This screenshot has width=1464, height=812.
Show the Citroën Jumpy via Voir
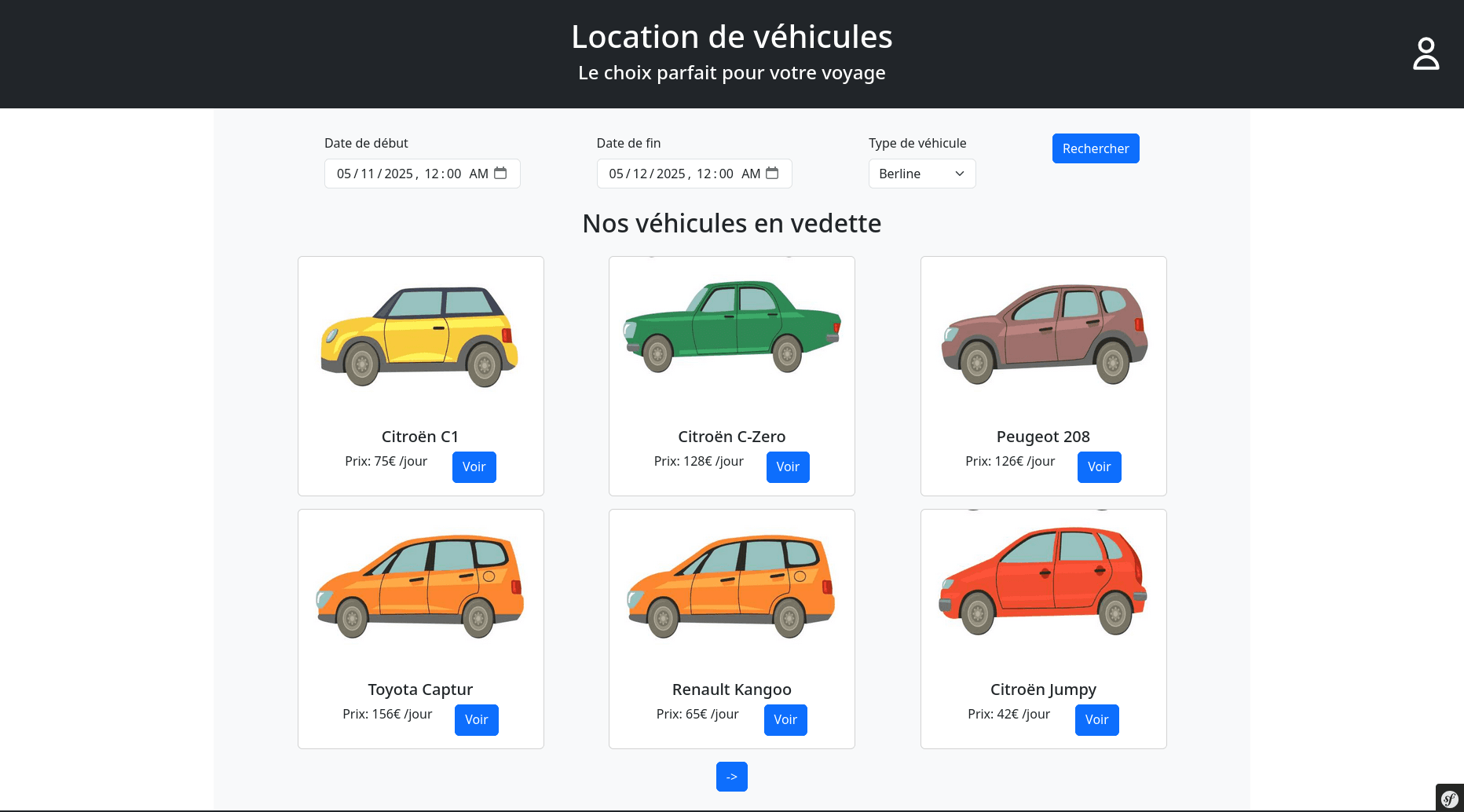tap(1096, 719)
